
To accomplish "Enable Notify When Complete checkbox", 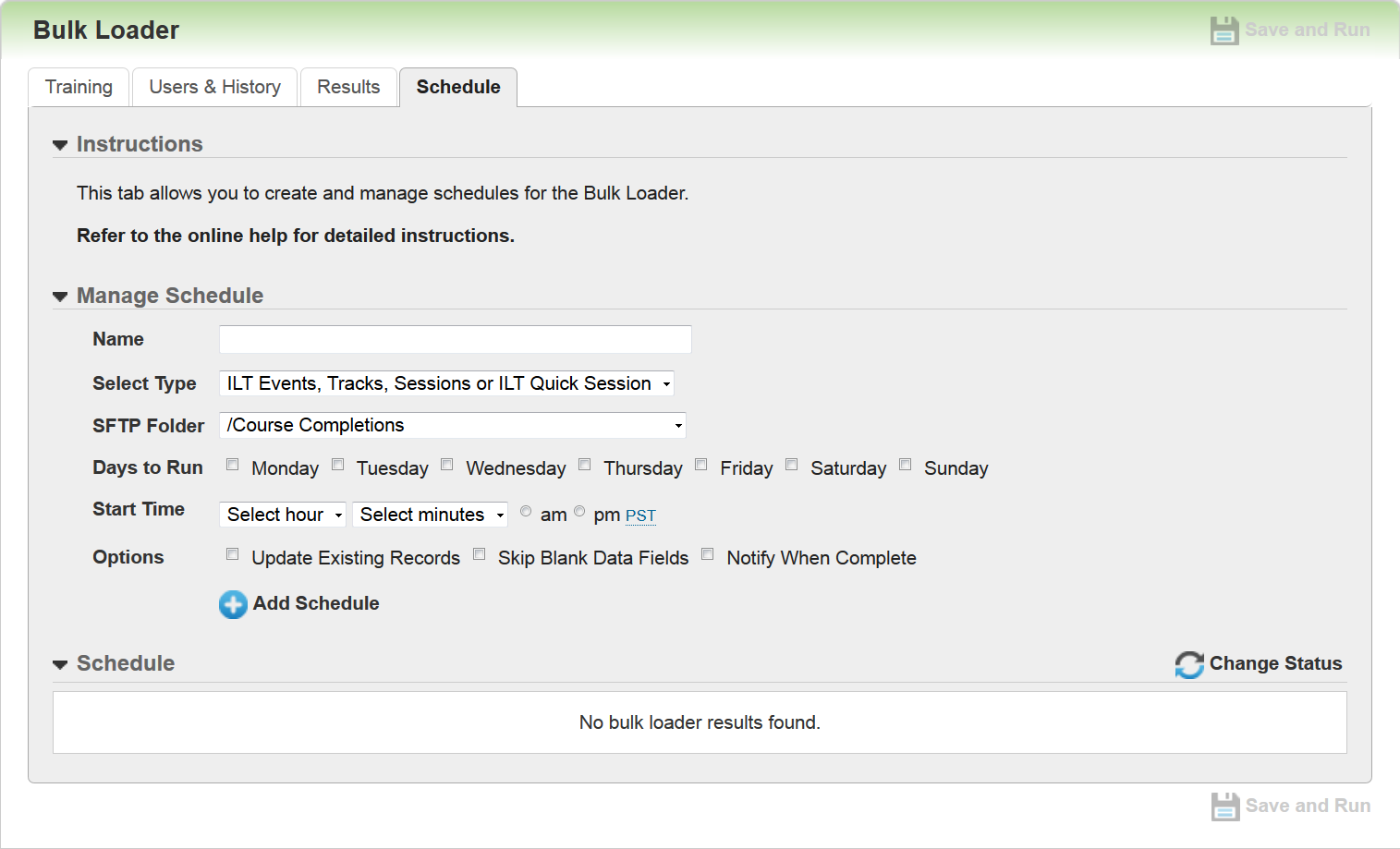I will click(x=708, y=554).
